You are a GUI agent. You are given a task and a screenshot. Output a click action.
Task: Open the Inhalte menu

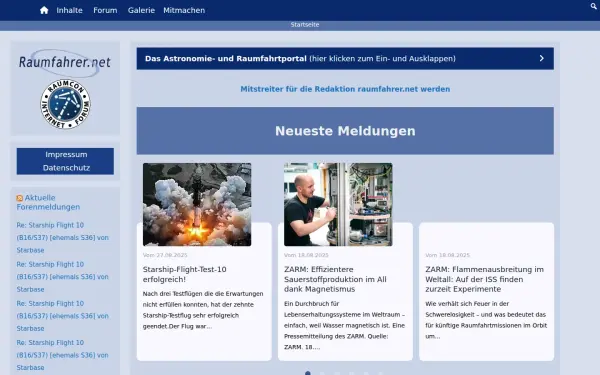click(69, 10)
